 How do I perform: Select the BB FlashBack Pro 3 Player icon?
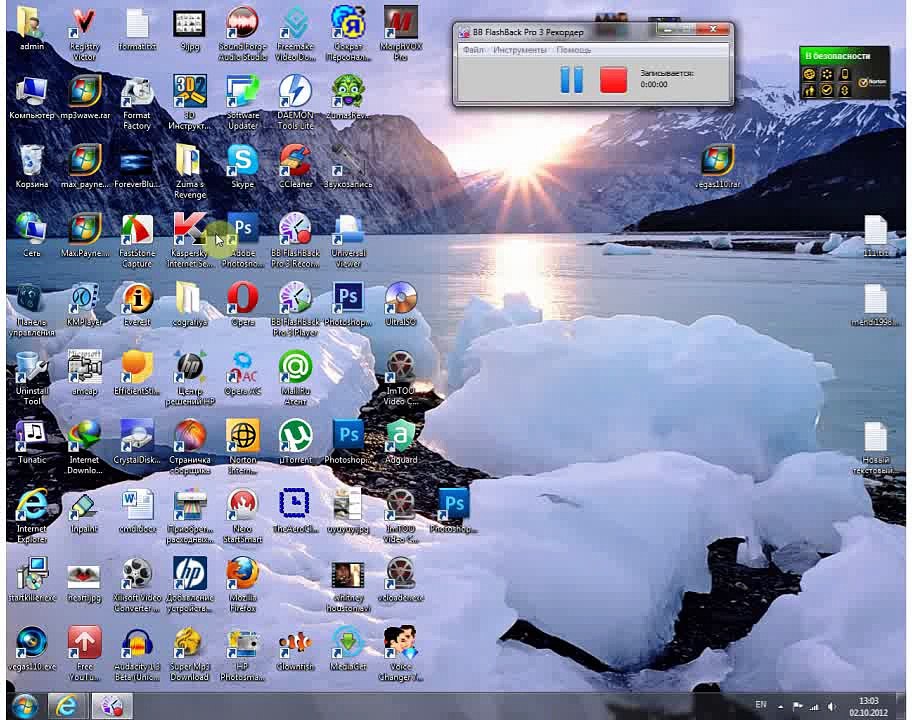point(295,309)
